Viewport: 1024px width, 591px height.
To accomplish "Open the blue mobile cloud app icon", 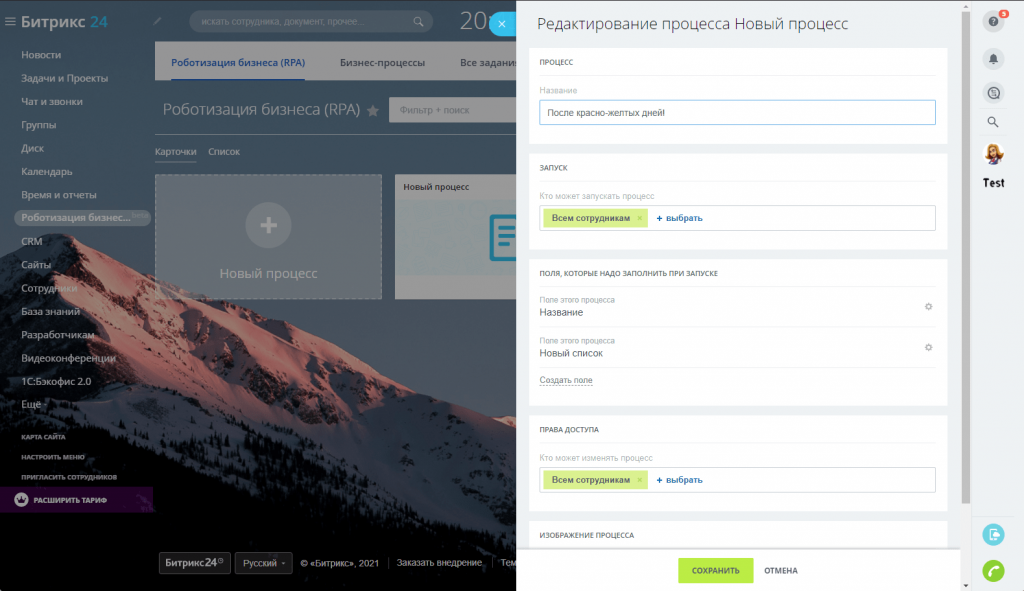I will click(993, 535).
